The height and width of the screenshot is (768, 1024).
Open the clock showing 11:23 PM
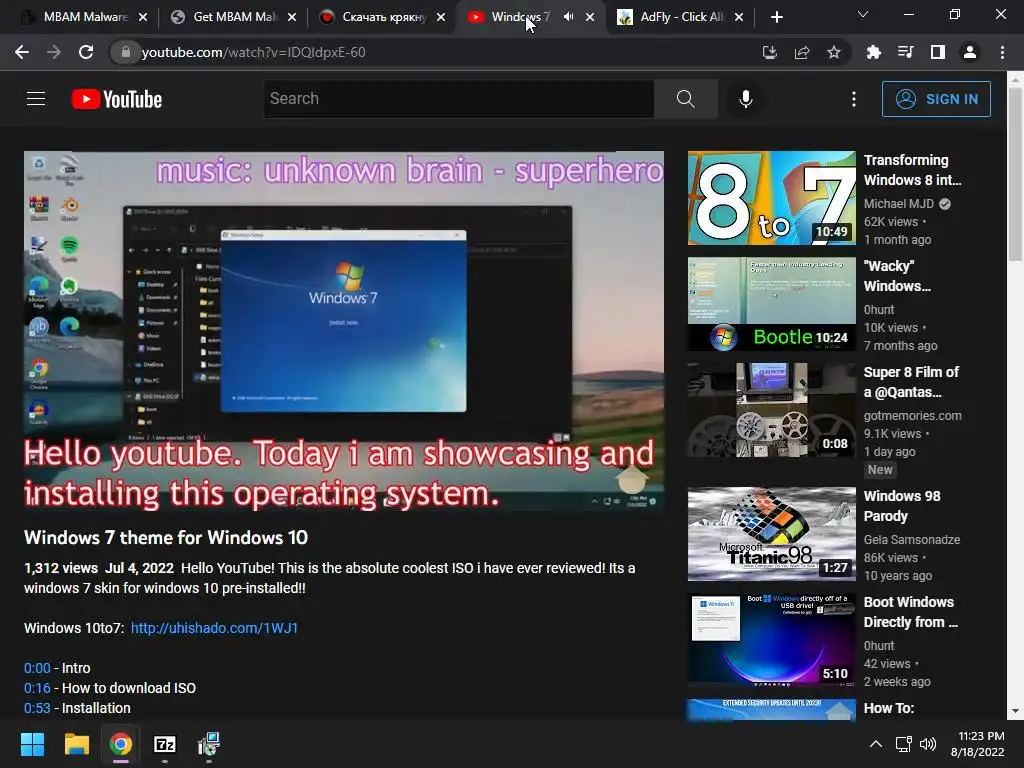pyautogui.click(x=978, y=744)
